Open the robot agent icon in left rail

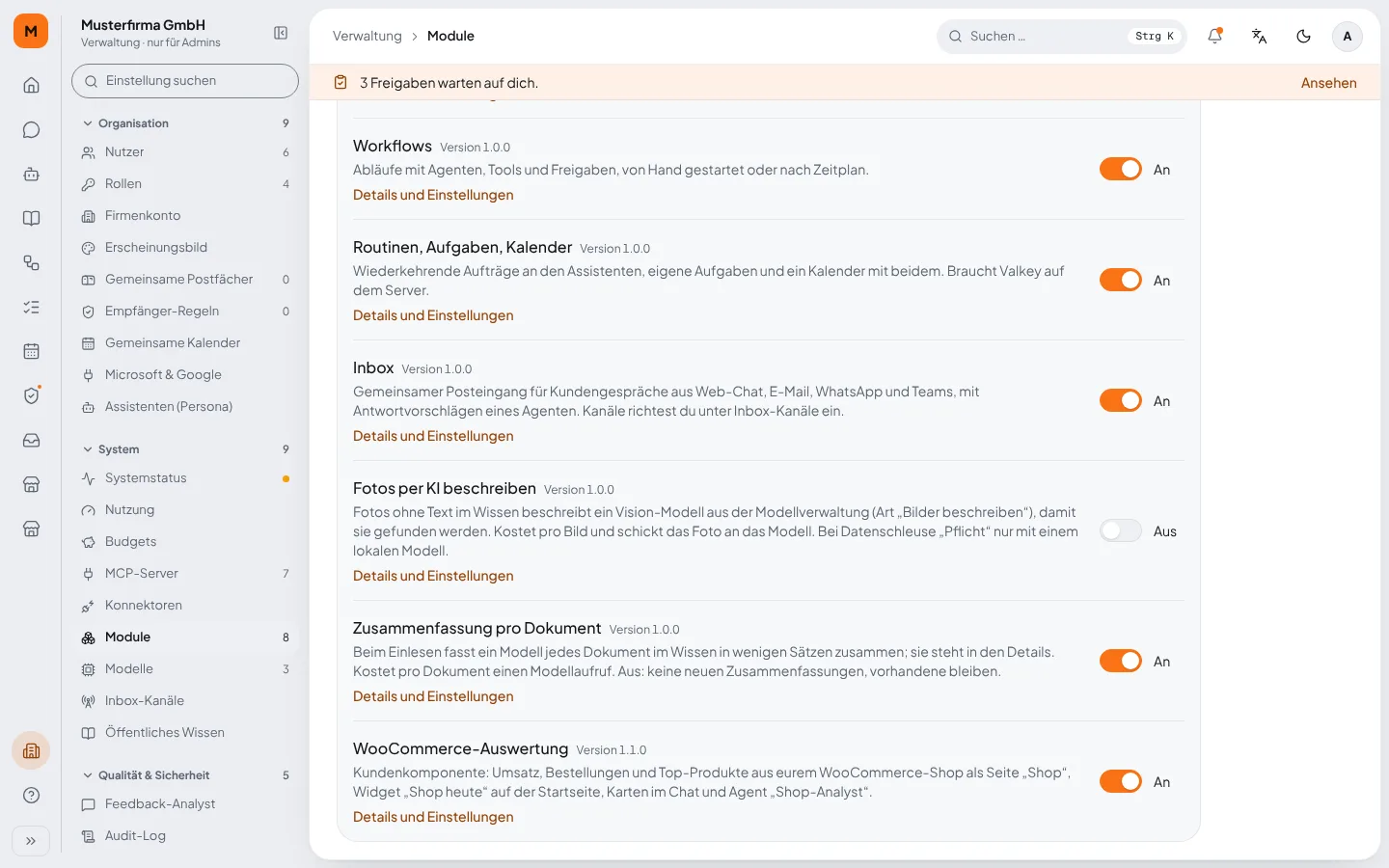31,174
